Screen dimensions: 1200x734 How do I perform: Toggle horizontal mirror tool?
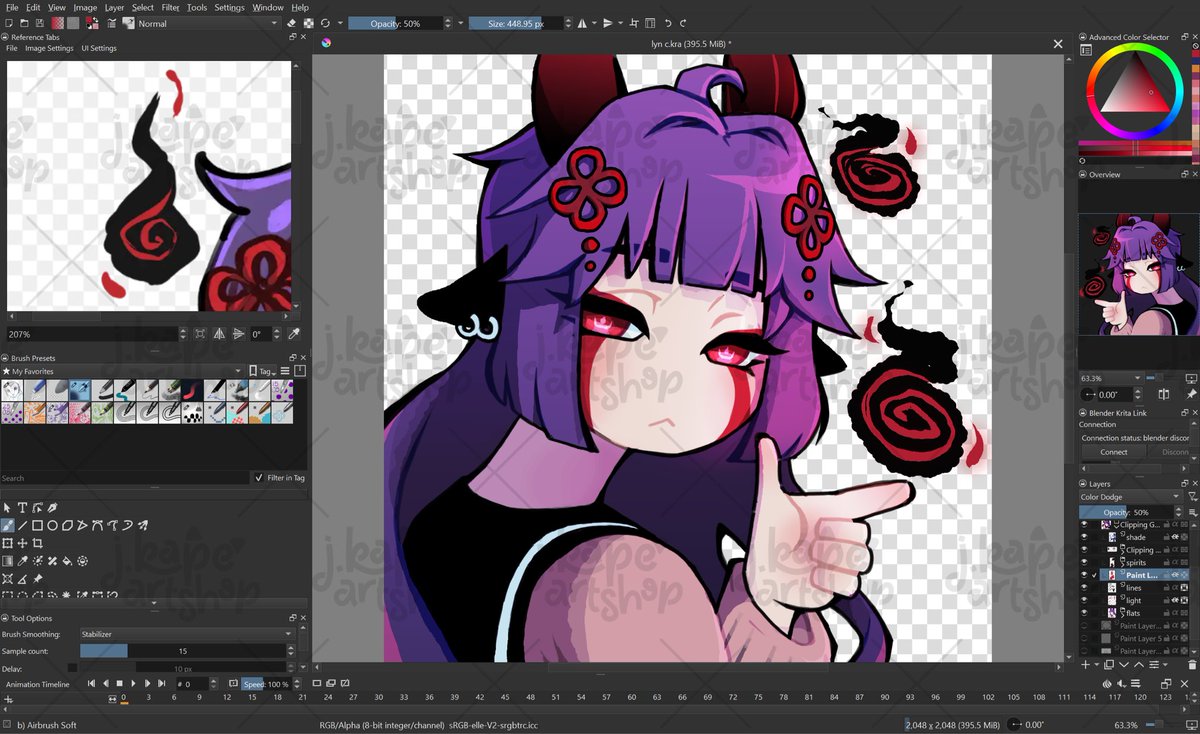point(582,23)
